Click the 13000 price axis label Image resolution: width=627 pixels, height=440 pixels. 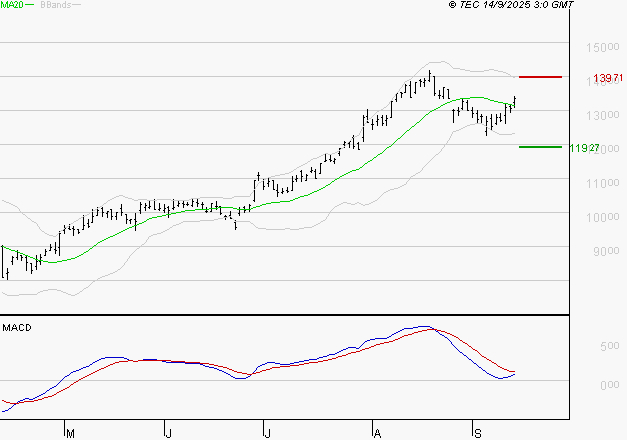point(603,115)
